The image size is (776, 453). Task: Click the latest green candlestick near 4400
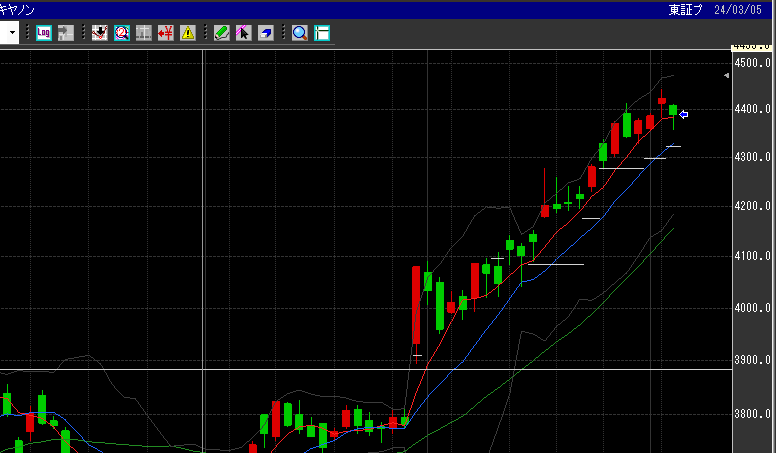pyautogui.click(x=674, y=111)
